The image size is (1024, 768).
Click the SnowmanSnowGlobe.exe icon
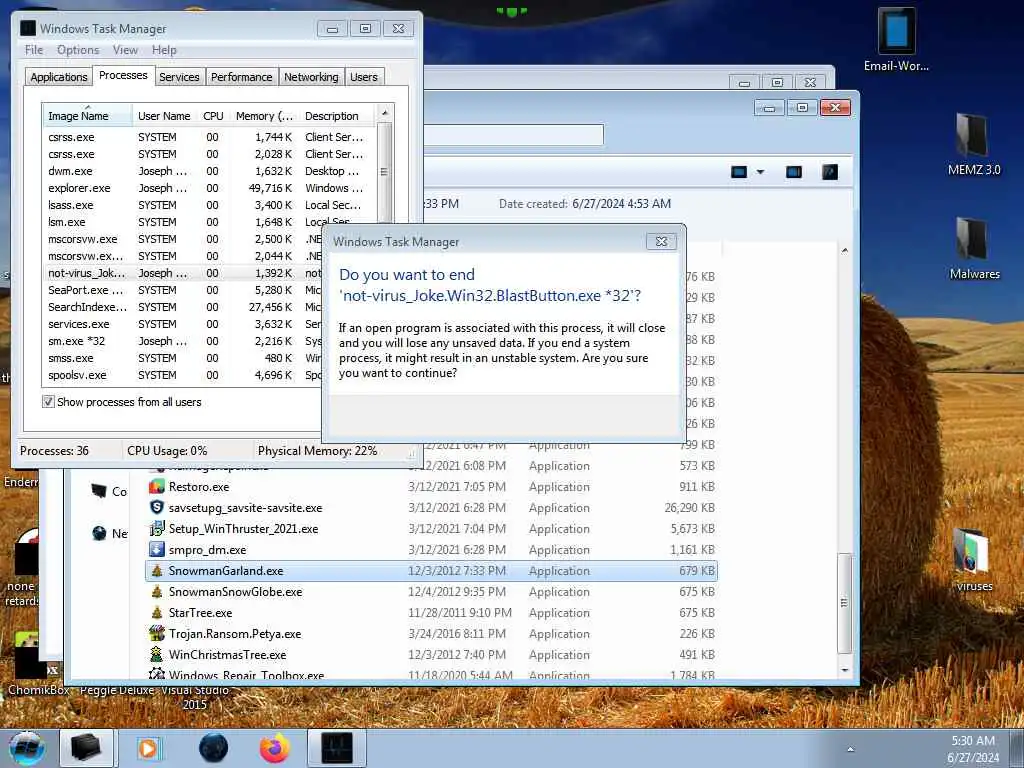click(157, 591)
